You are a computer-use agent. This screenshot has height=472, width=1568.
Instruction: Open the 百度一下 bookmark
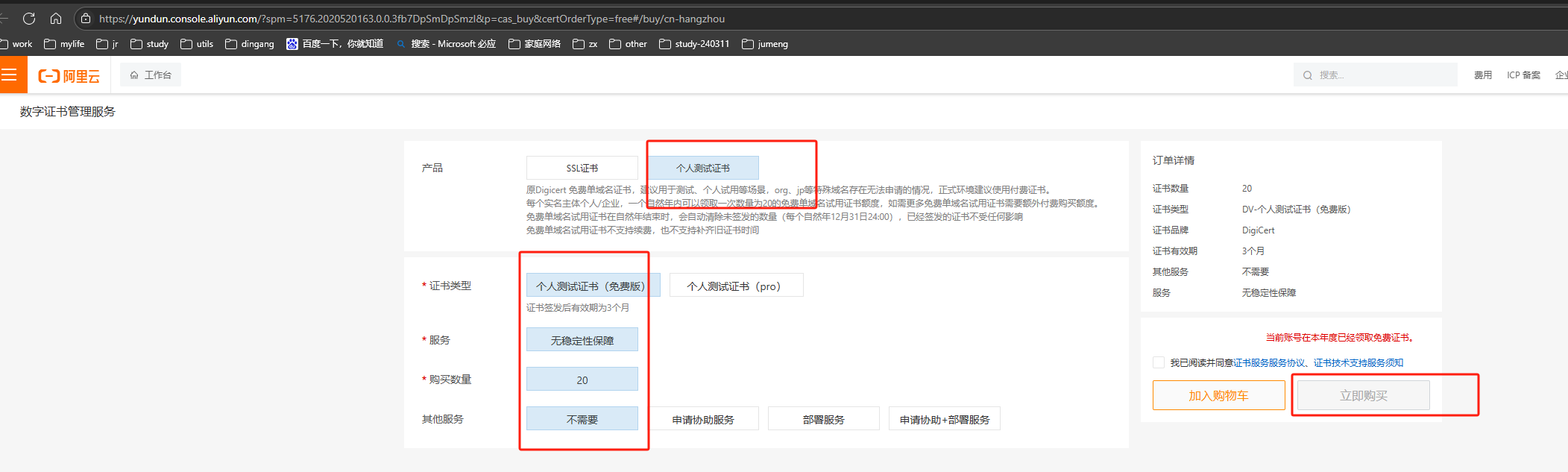[x=335, y=44]
